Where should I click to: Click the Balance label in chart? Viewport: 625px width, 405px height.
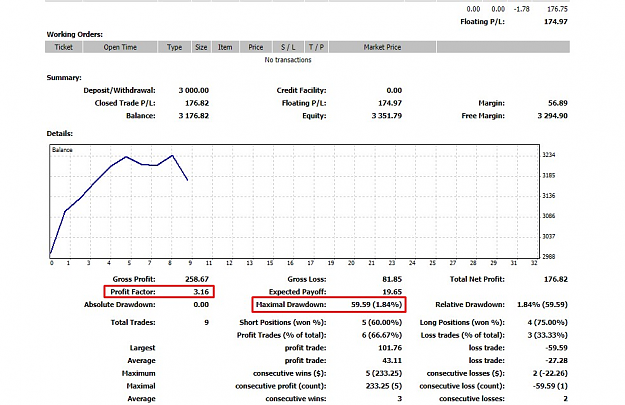point(62,150)
